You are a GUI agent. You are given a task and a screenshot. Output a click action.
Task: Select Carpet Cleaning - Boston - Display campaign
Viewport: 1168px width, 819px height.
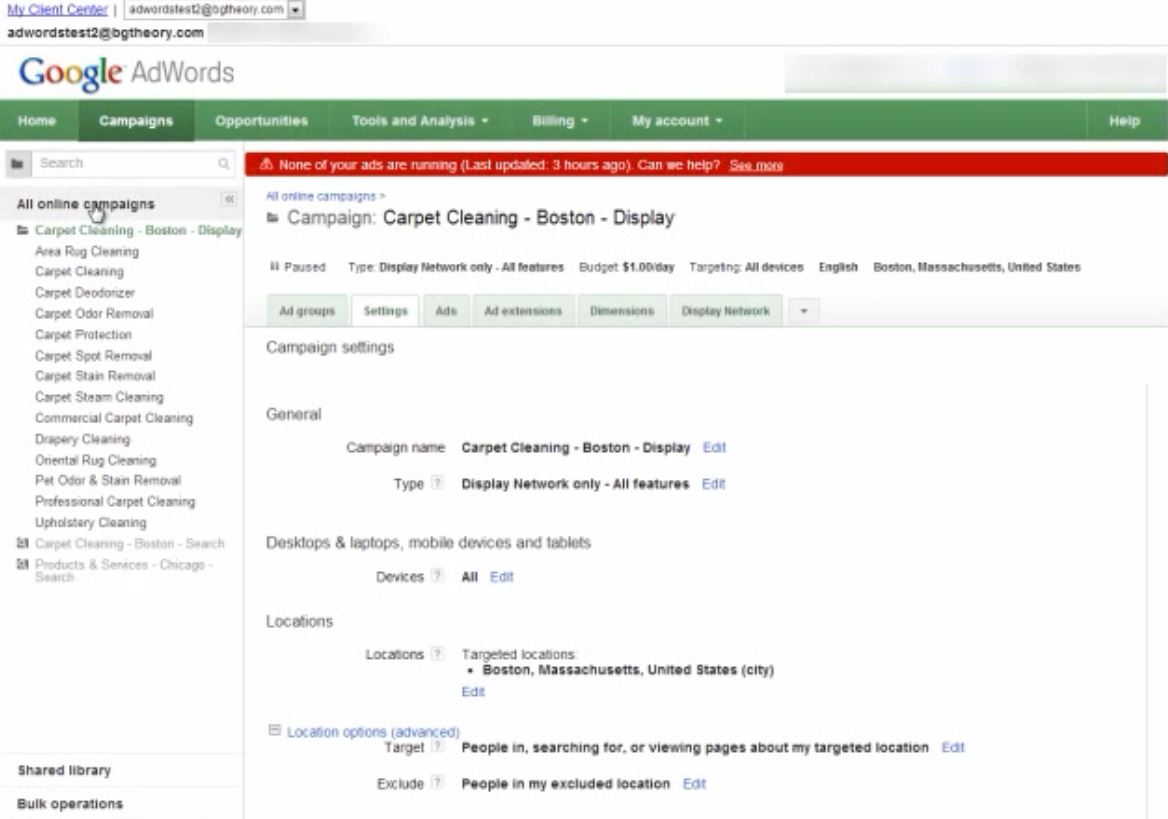click(x=138, y=230)
